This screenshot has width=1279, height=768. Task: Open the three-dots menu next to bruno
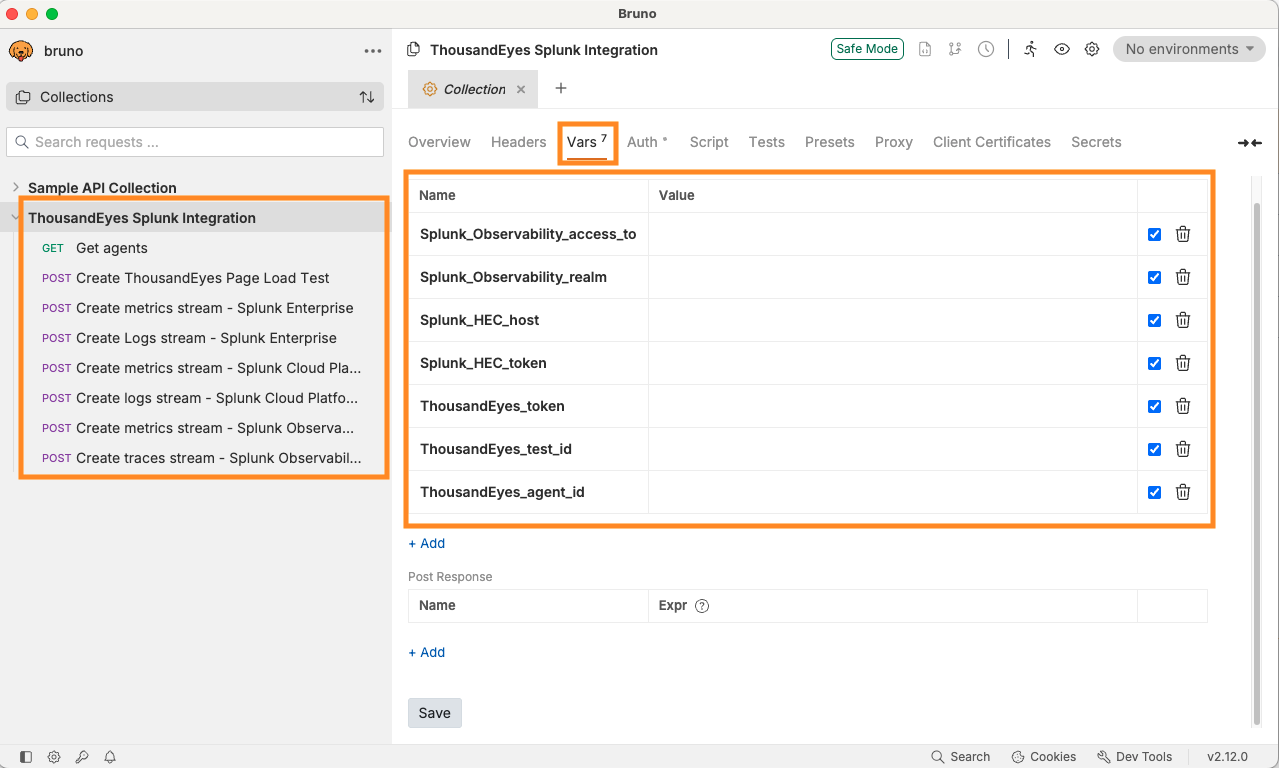pos(373,51)
